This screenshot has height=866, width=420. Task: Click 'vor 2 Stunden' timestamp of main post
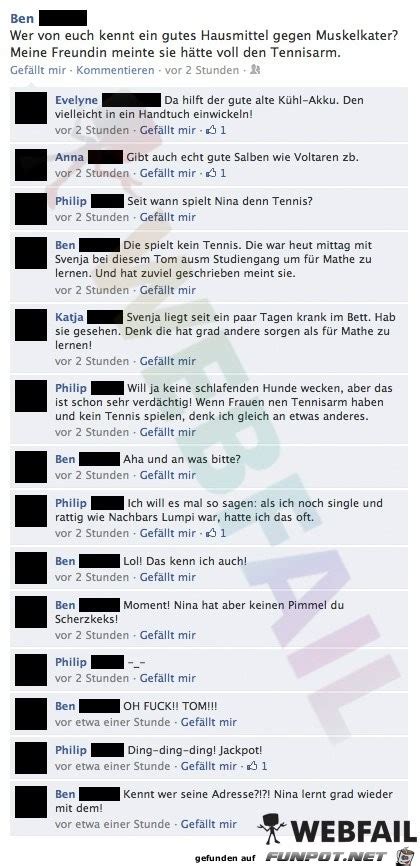202,71
